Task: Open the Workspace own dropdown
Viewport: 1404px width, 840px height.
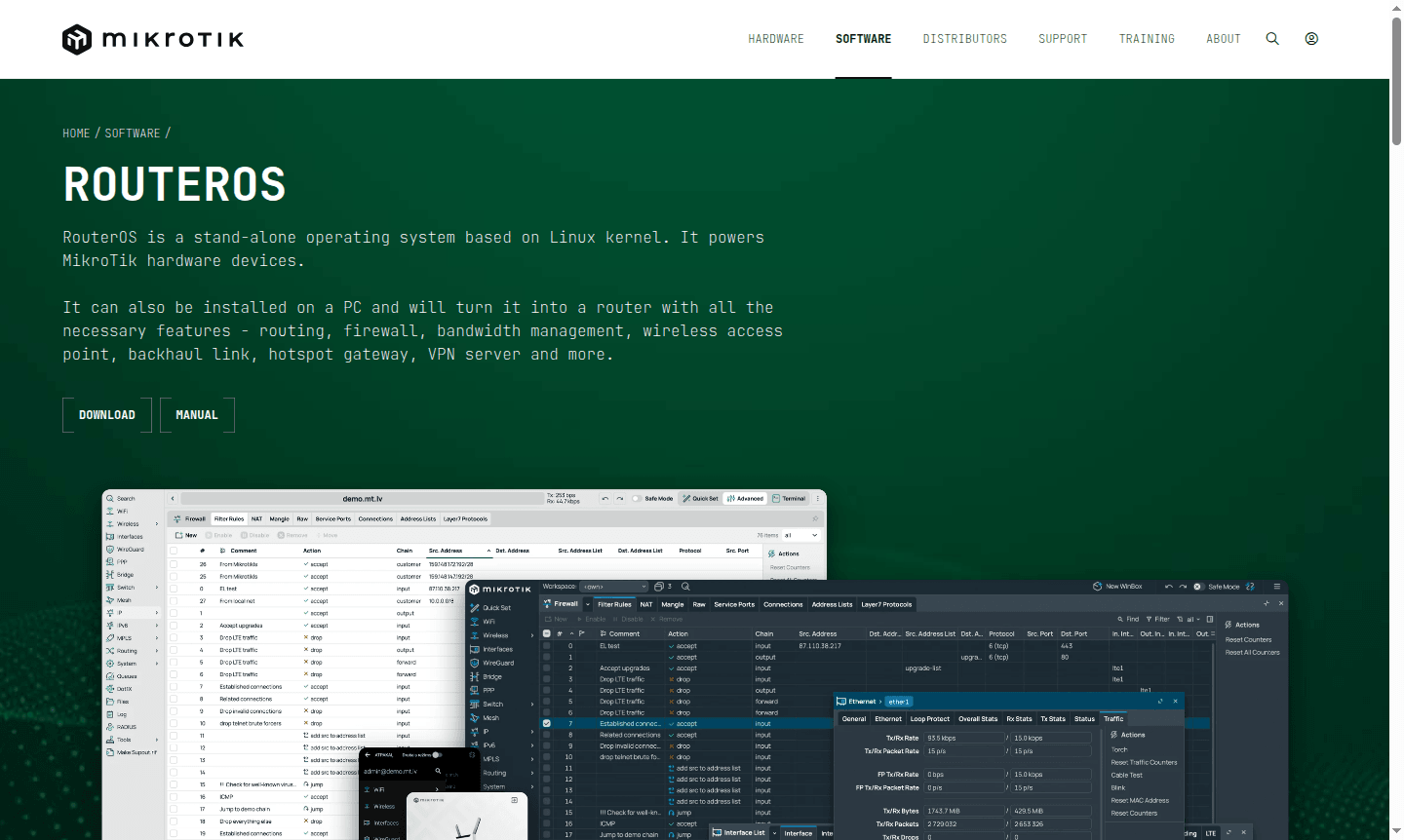Action: pos(613,587)
